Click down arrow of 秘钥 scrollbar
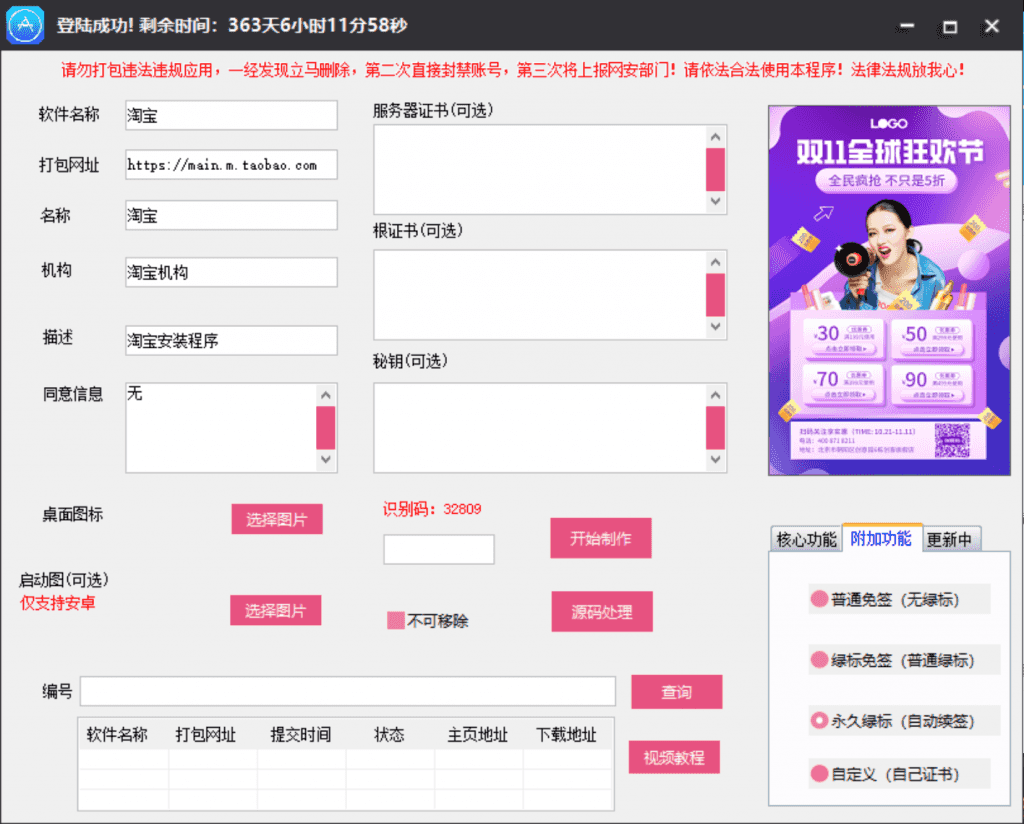 point(716,460)
